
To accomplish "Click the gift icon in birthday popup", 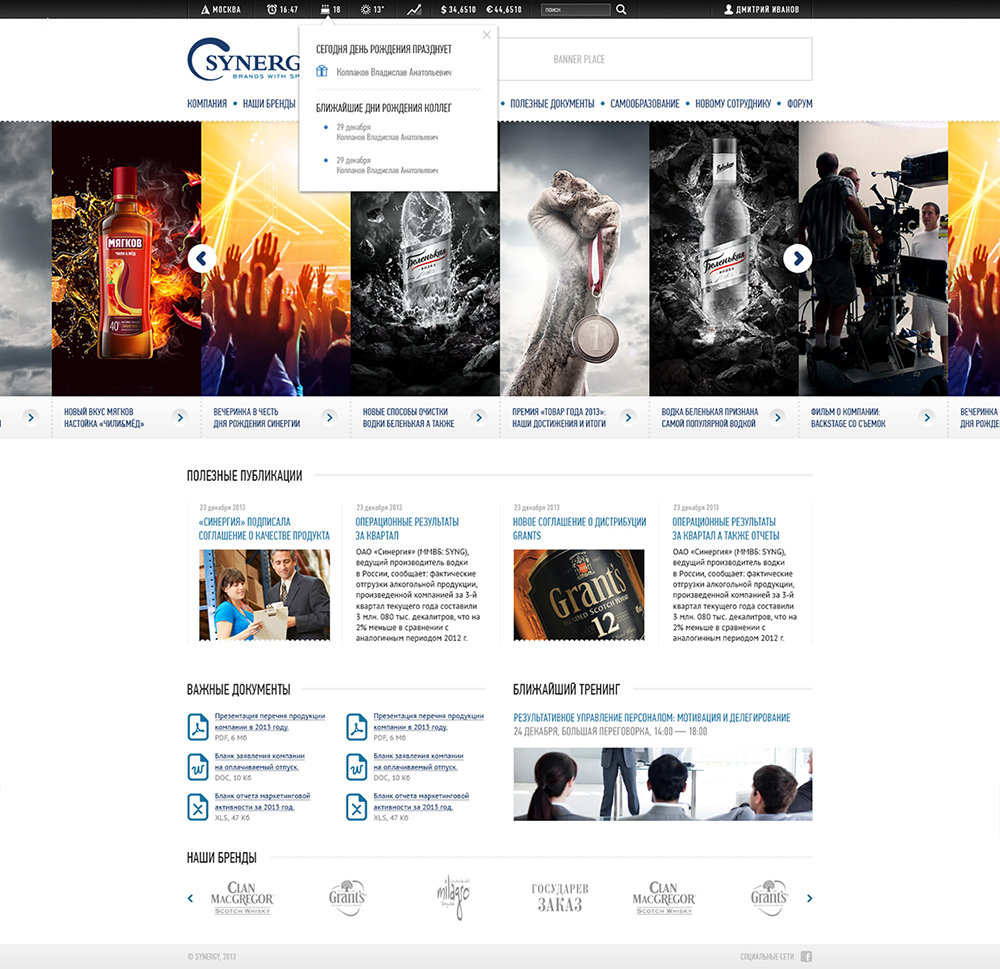I will [322, 71].
